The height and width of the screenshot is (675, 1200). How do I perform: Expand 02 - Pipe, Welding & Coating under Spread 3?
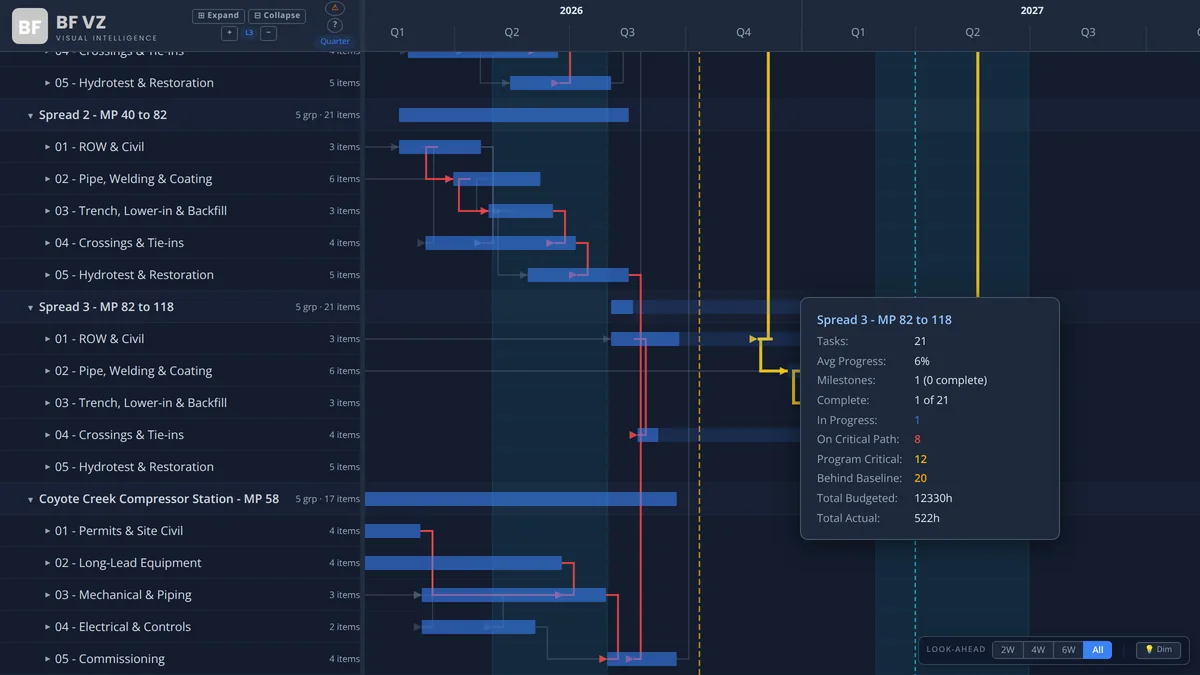[47, 371]
